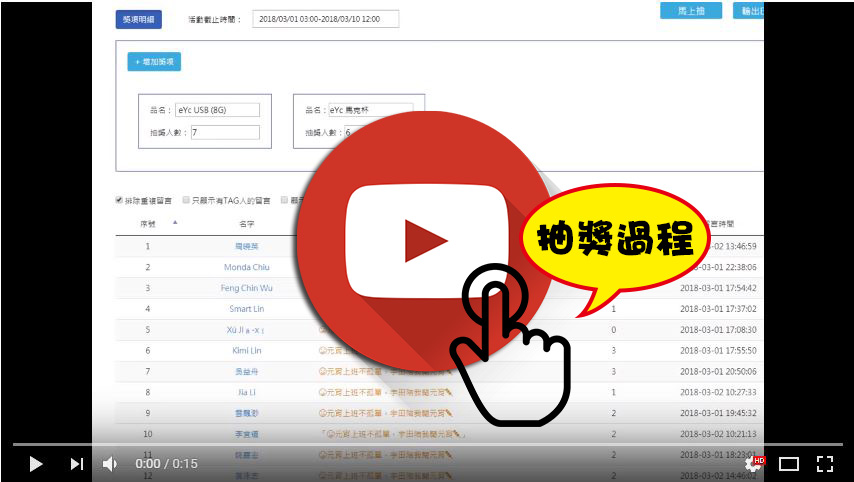Click the timestamp 2018-03-01 20:50:06
The image size is (854, 482).
point(718,371)
